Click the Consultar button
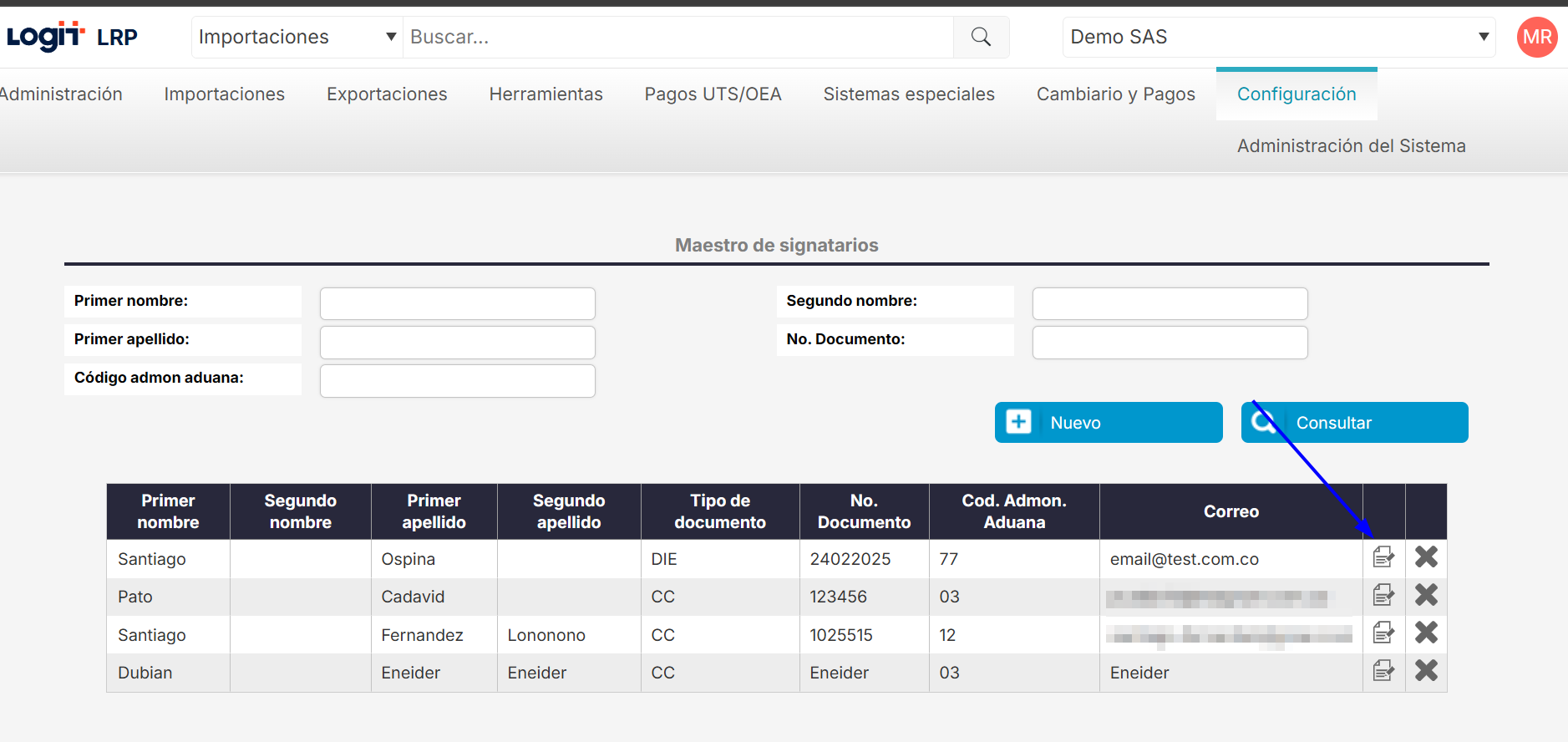 [1354, 423]
